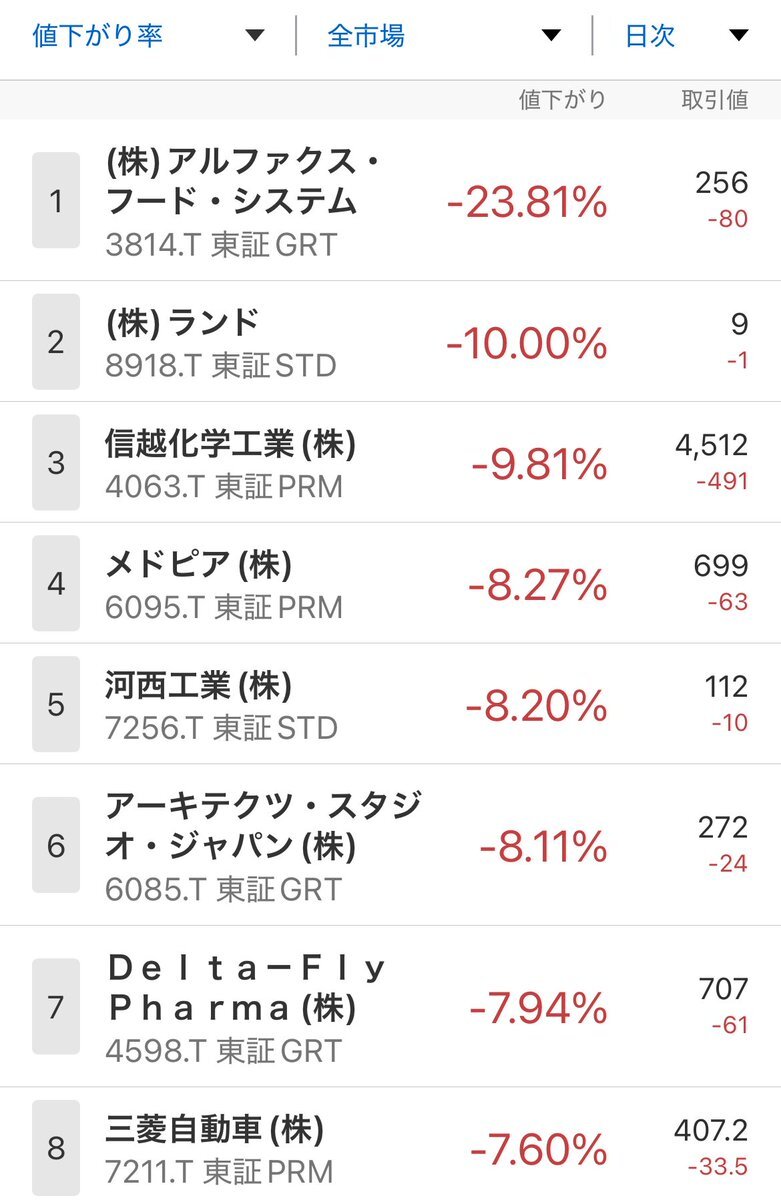781x1200 pixels.
Task: Open (株)ランド stock page
Action: [x=390, y=342]
